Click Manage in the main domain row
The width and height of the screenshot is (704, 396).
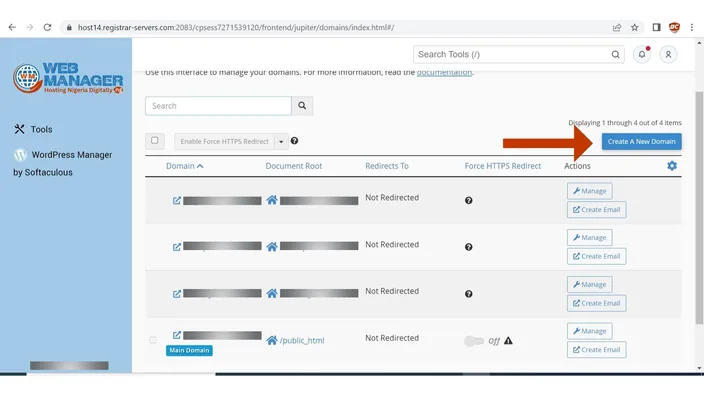[x=590, y=331]
